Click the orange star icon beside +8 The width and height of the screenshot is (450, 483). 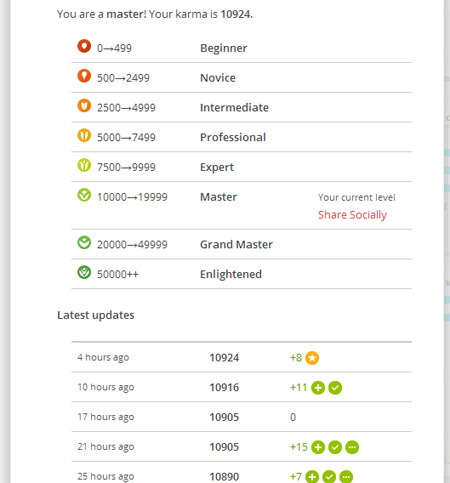pos(312,358)
